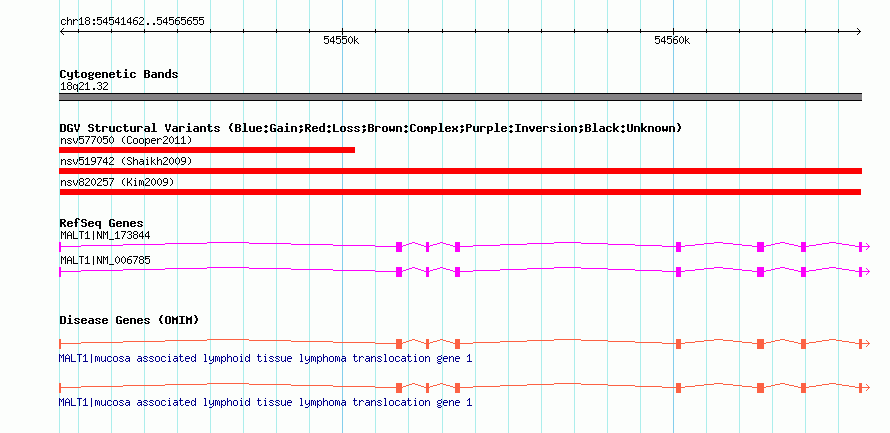Click the right arrow end of the ruler
This screenshot has height=433, width=890.
859,31
